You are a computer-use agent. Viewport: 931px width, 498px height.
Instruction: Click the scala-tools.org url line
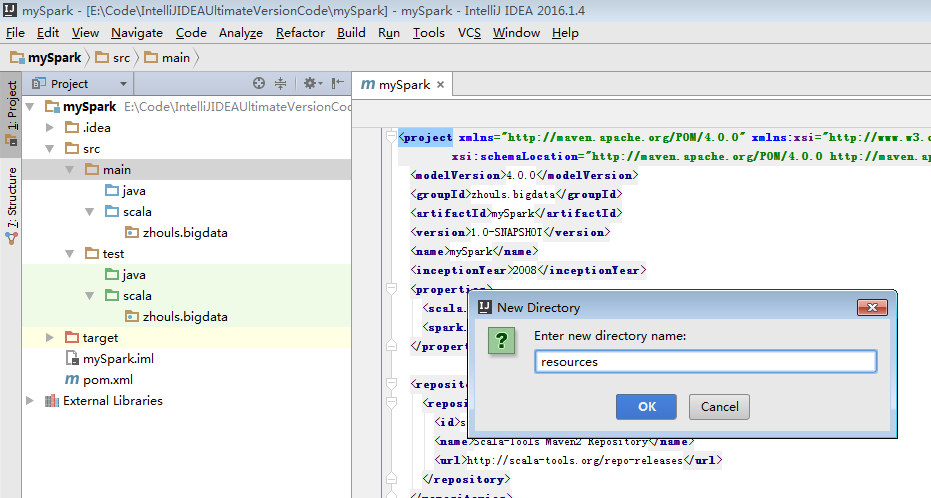[x=578, y=460]
